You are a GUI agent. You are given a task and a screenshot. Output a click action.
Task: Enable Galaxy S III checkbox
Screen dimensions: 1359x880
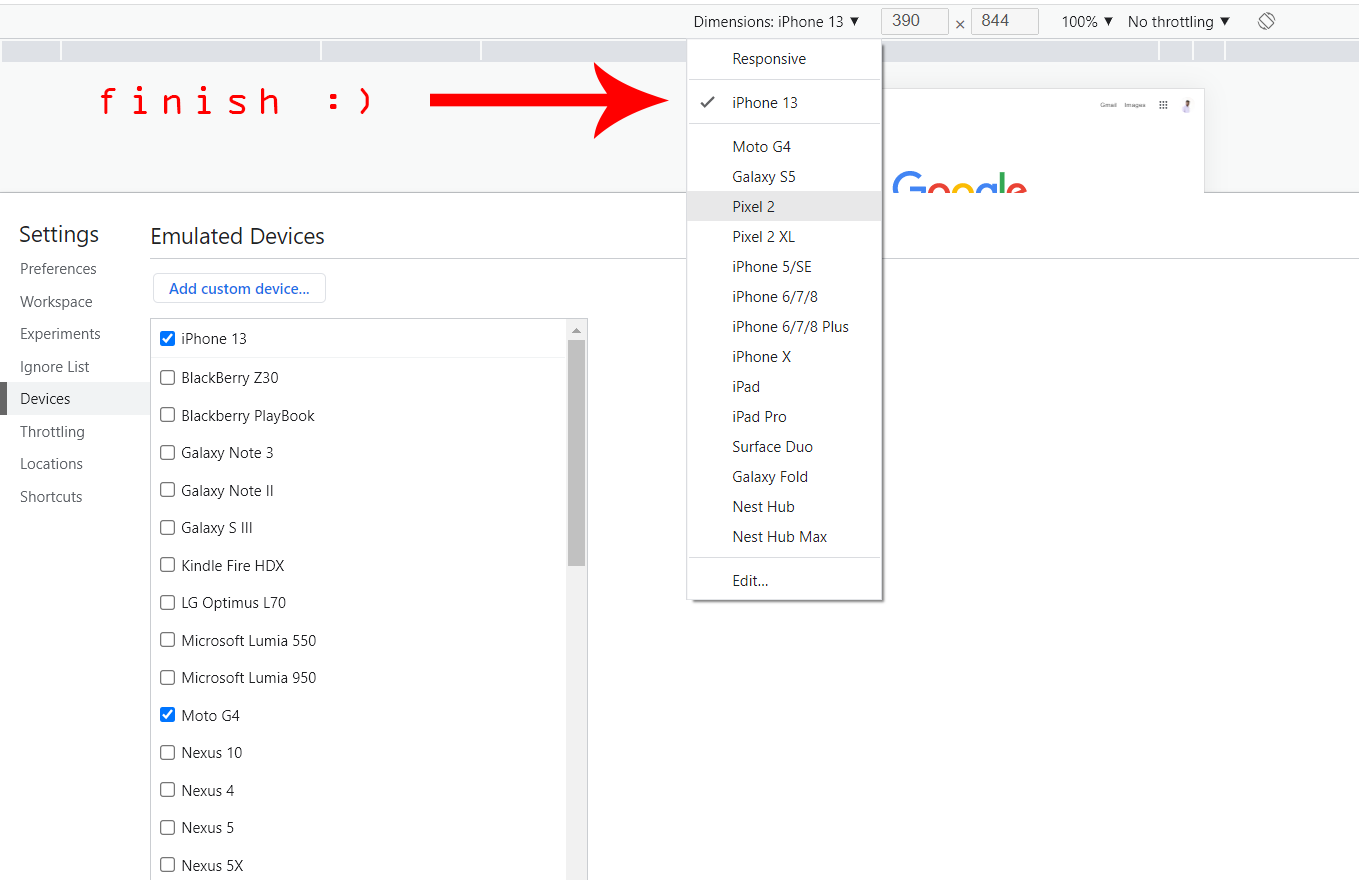168,527
